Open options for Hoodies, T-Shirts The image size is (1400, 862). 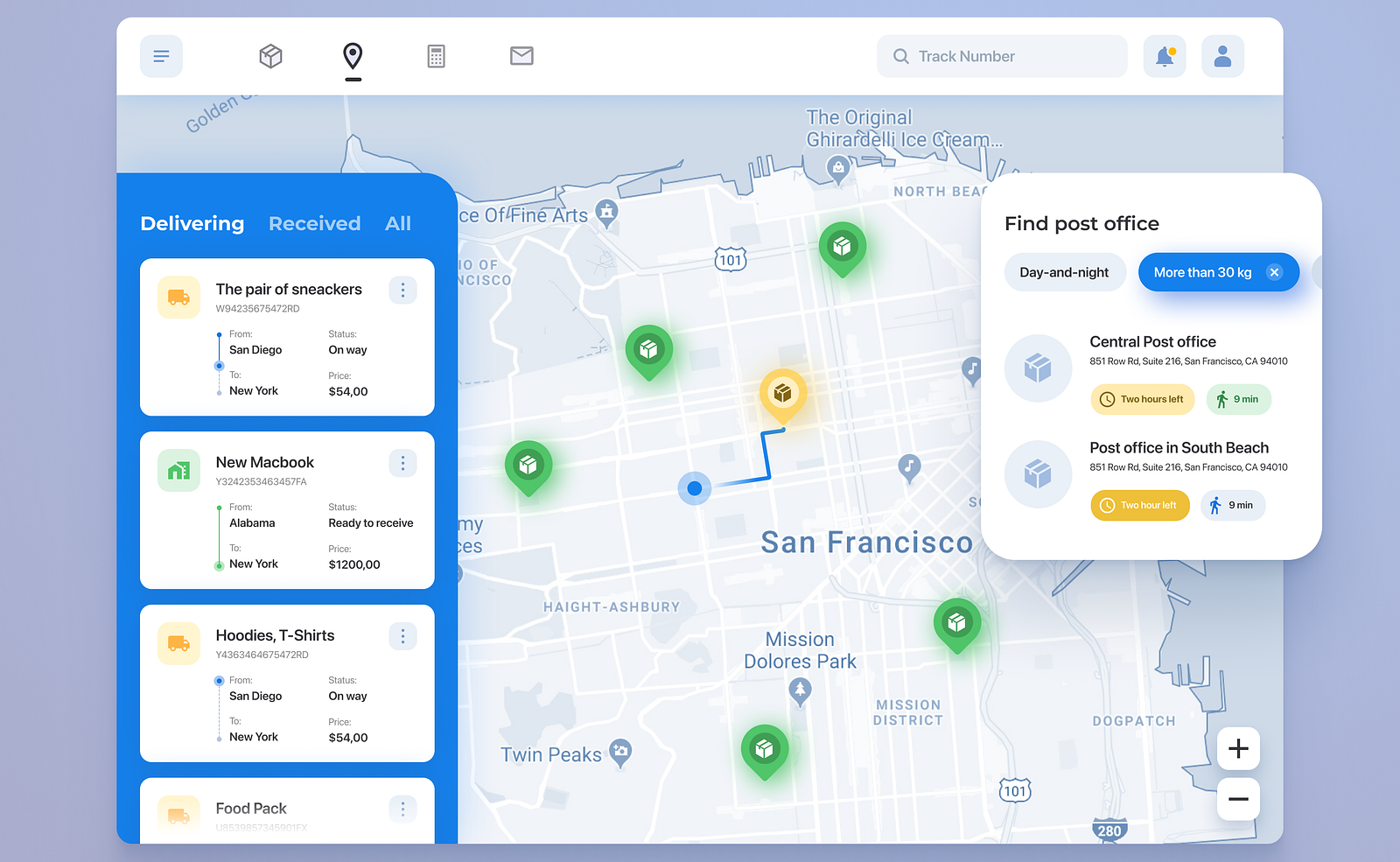point(402,636)
